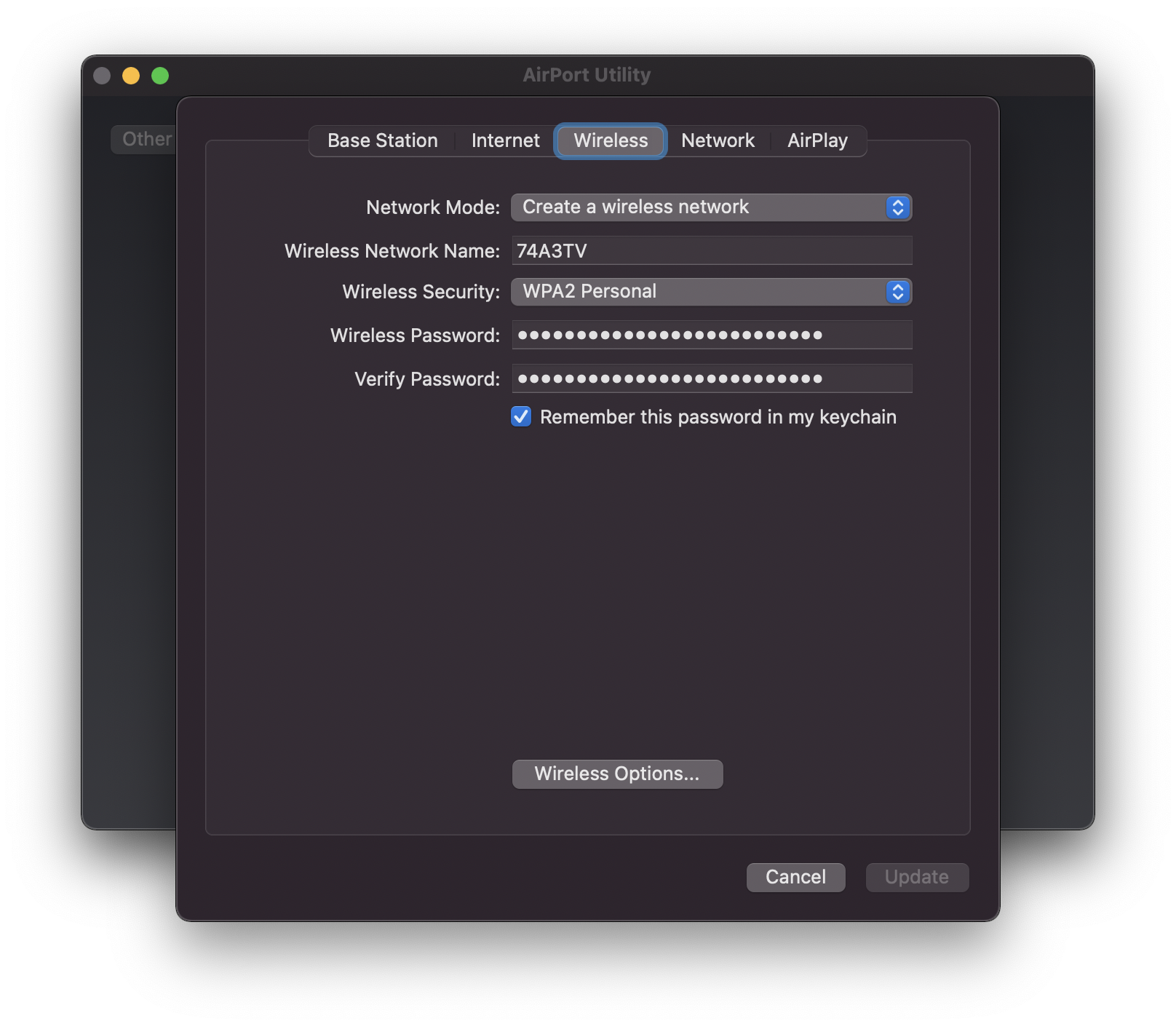The image size is (1176, 1029).
Task: Open Wireless Options
Action: click(617, 774)
